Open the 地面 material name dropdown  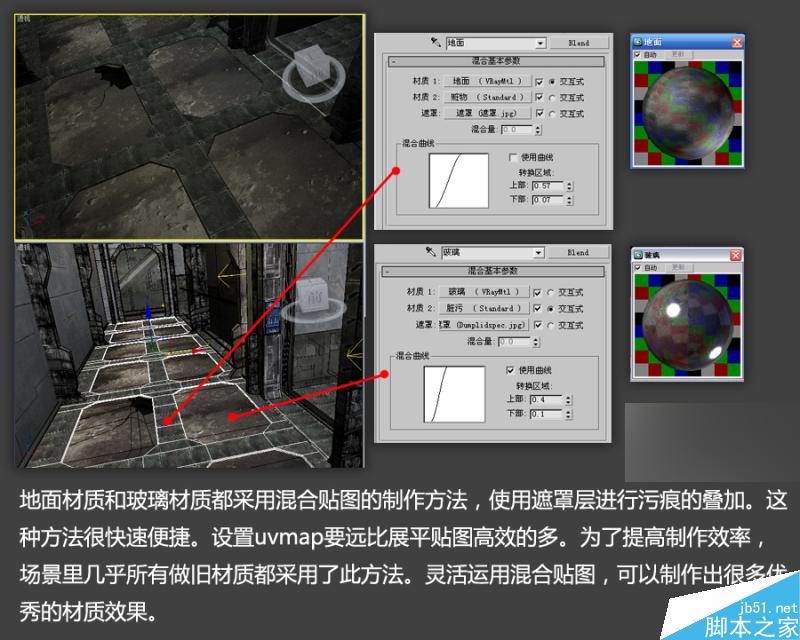[x=540, y=43]
